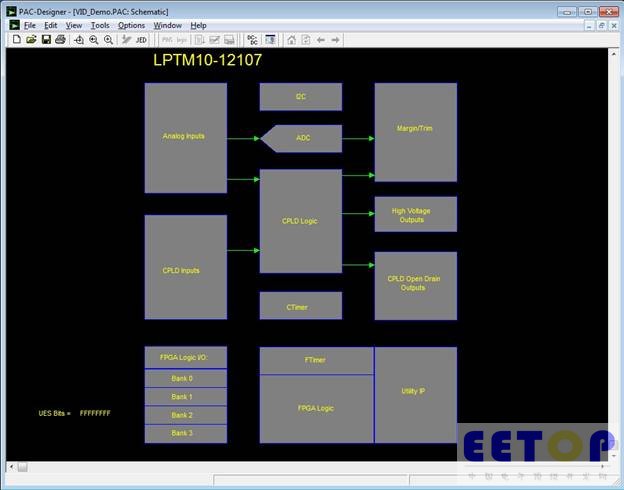Select the Utility IP block
This screenshot has width=624, height=490.
416,395
